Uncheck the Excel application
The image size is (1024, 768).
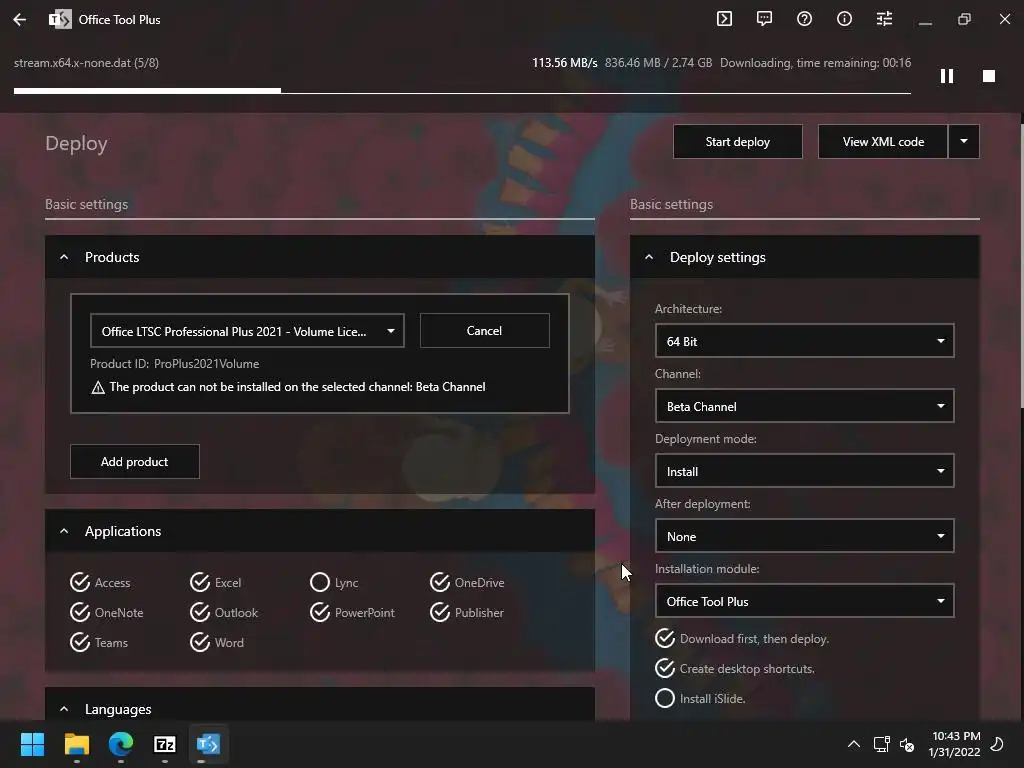pyautogui.click(x=200, y=583)
